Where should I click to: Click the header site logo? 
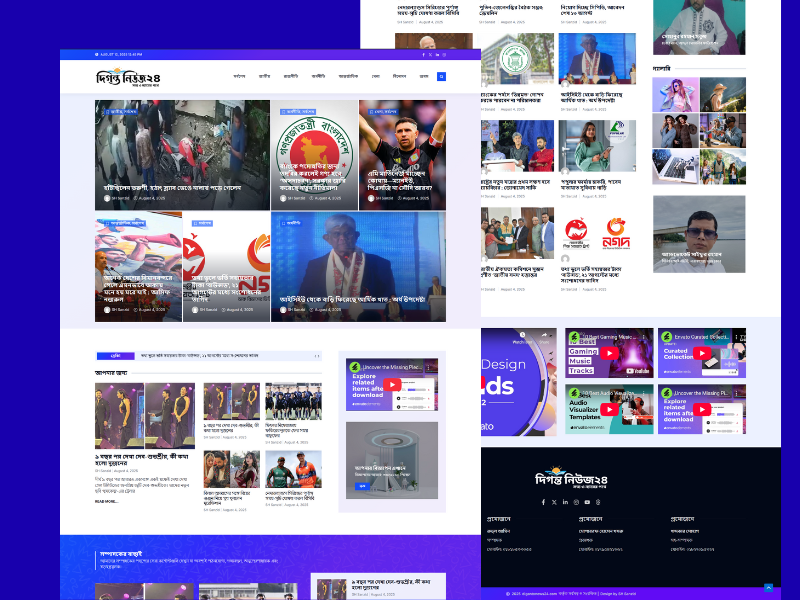click(128, 77)
